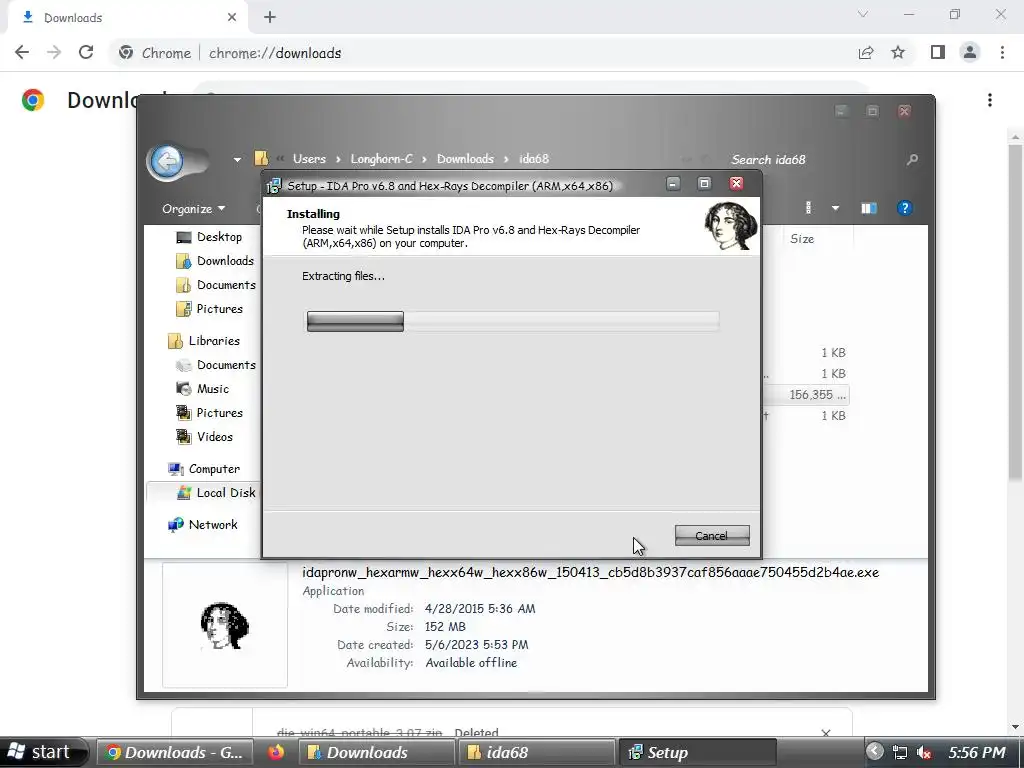Open Chrome profile avatar
Viewport: 1024px width, 768px height.
pos(970,52)
